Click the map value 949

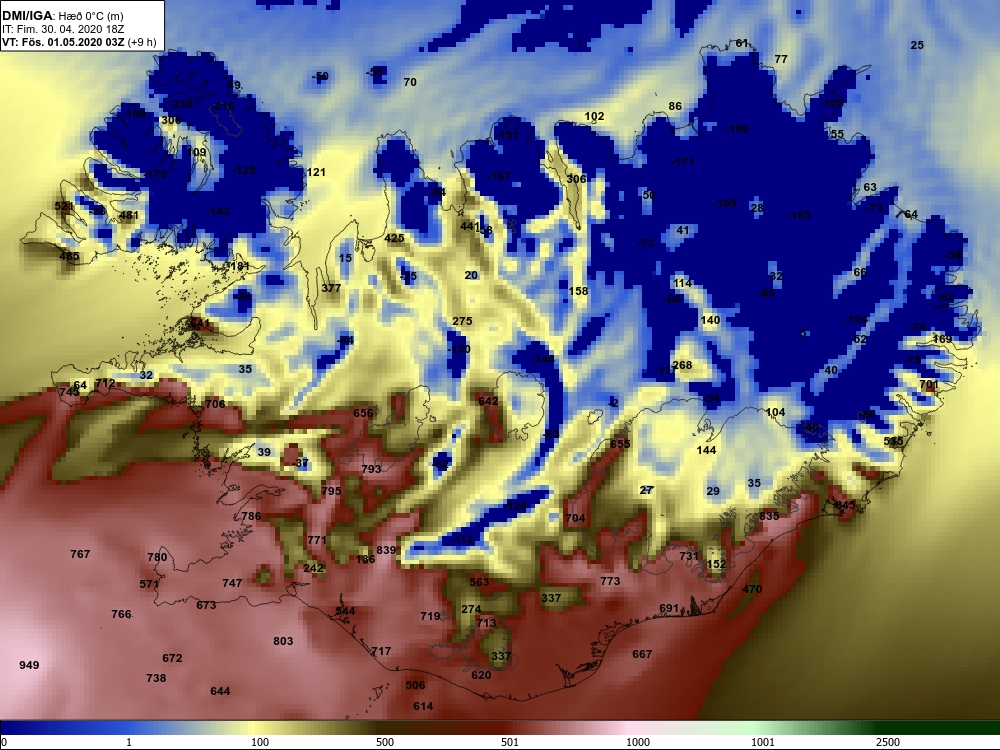(x=29, y=665)
